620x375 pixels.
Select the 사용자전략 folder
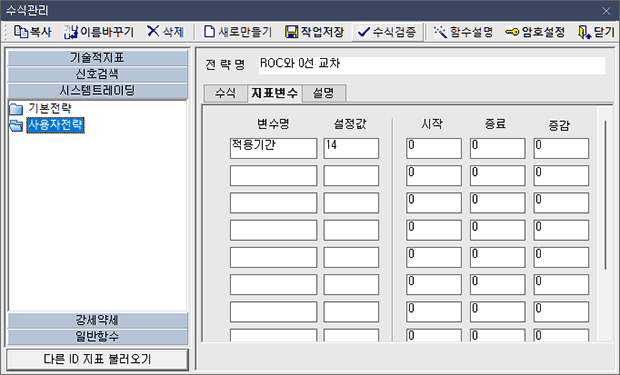click(x=55, y=125)
